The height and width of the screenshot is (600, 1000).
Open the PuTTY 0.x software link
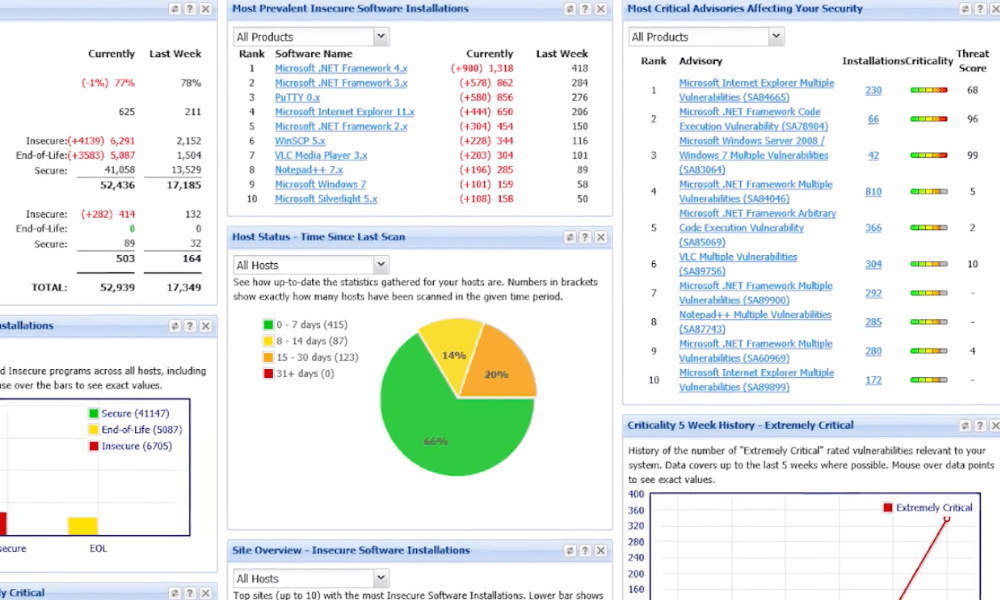click(297, 98)
